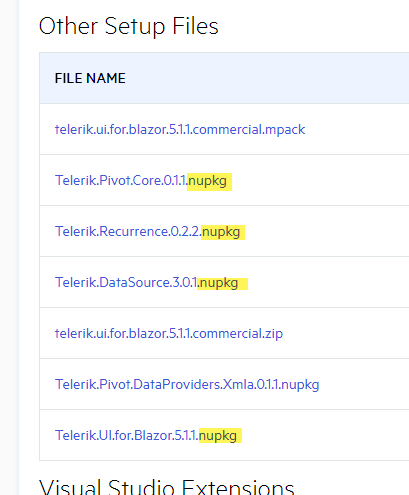Click the Telerik.Recurrence.0.2.2.nupkg link
This screenshot has height=495, width=409.
[x=147, y=232]
